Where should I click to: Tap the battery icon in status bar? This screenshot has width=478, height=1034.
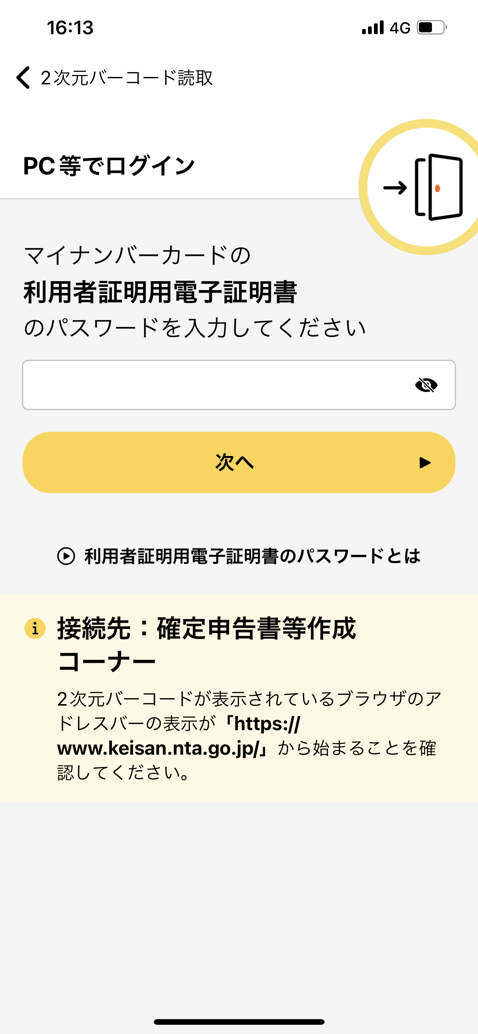(x=433, y=28)
